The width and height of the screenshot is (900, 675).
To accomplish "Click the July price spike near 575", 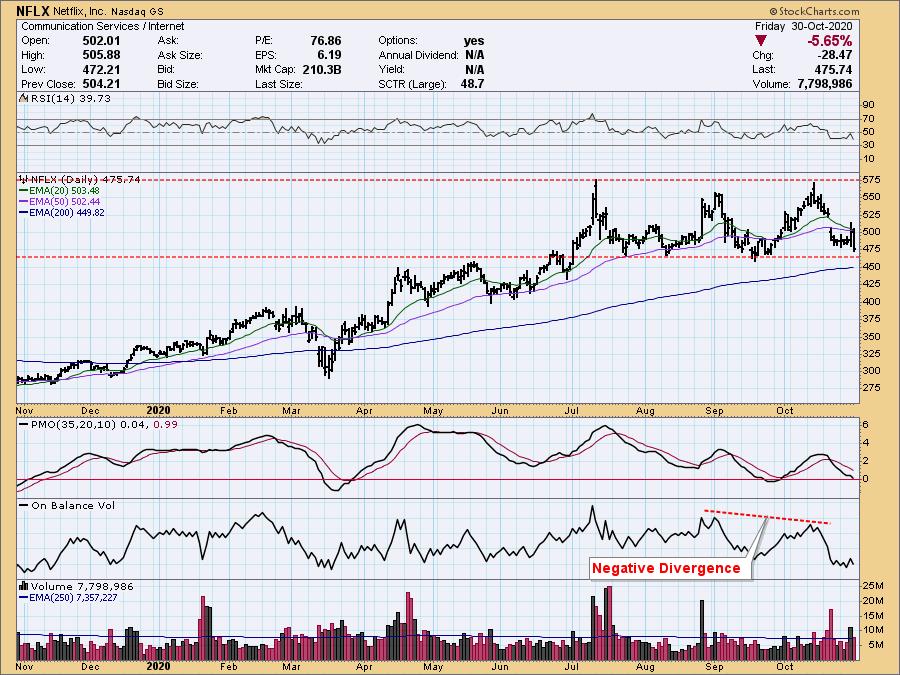I will coord(596,183).
